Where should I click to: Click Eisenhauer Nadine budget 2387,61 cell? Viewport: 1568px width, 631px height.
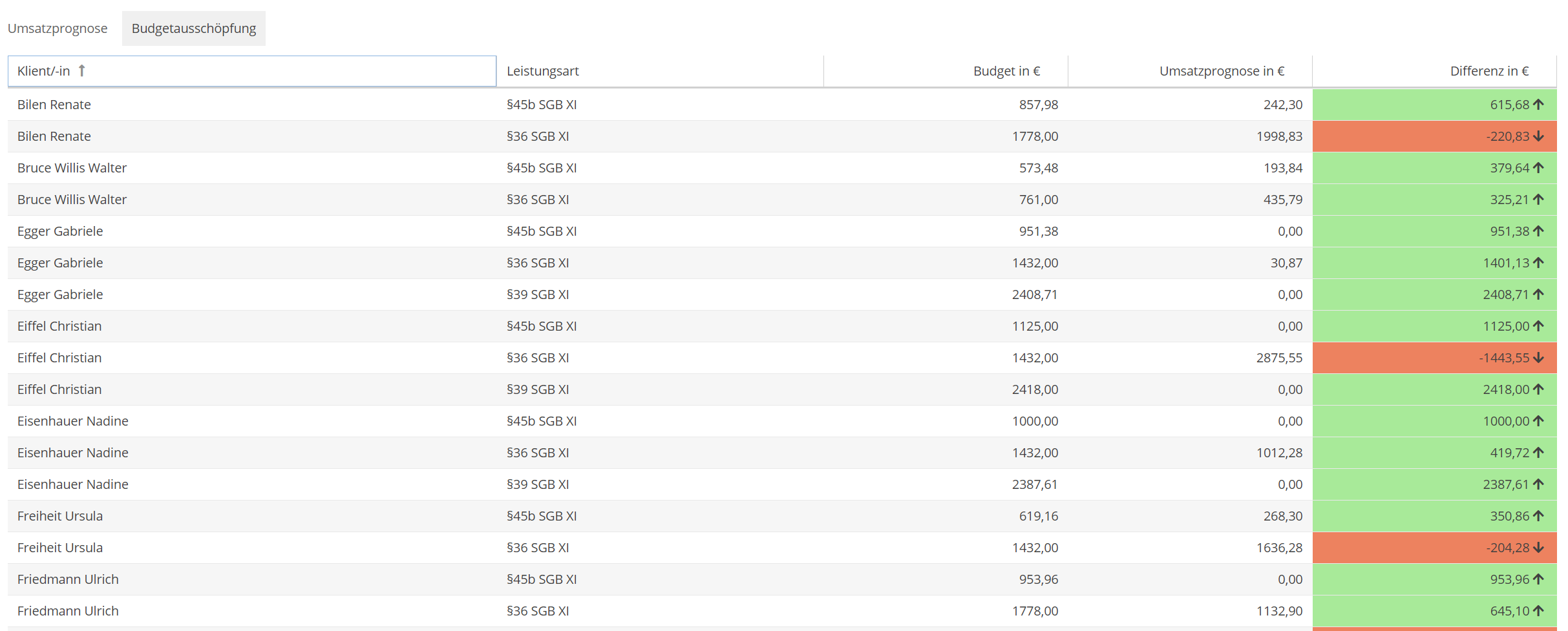1034,484
